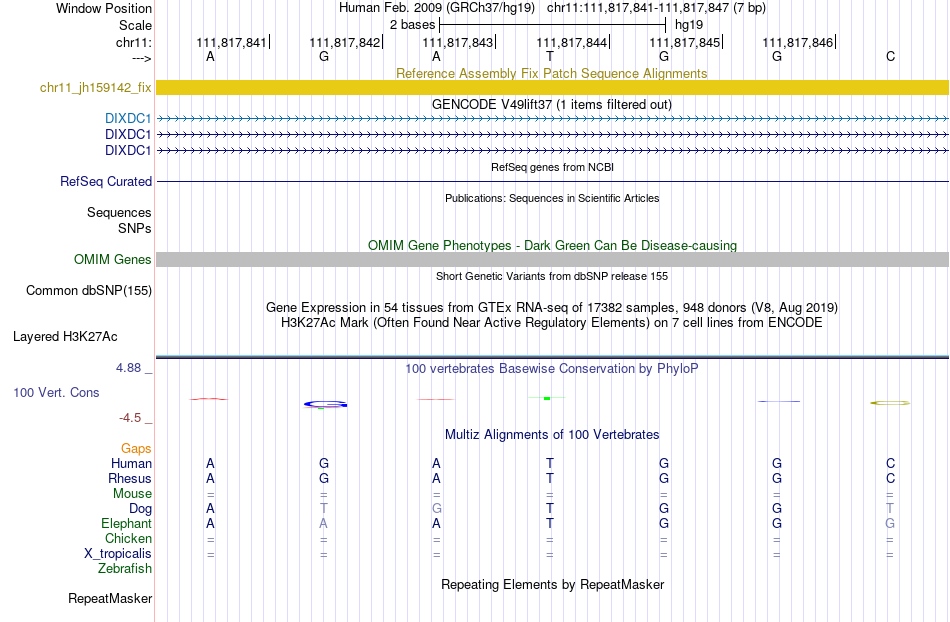Viewport: 950px width, 622px height.
Task: Click the 'OMIM Gene Phenotypes' track title
Action: pyautogui.click(x=552, y=245)
